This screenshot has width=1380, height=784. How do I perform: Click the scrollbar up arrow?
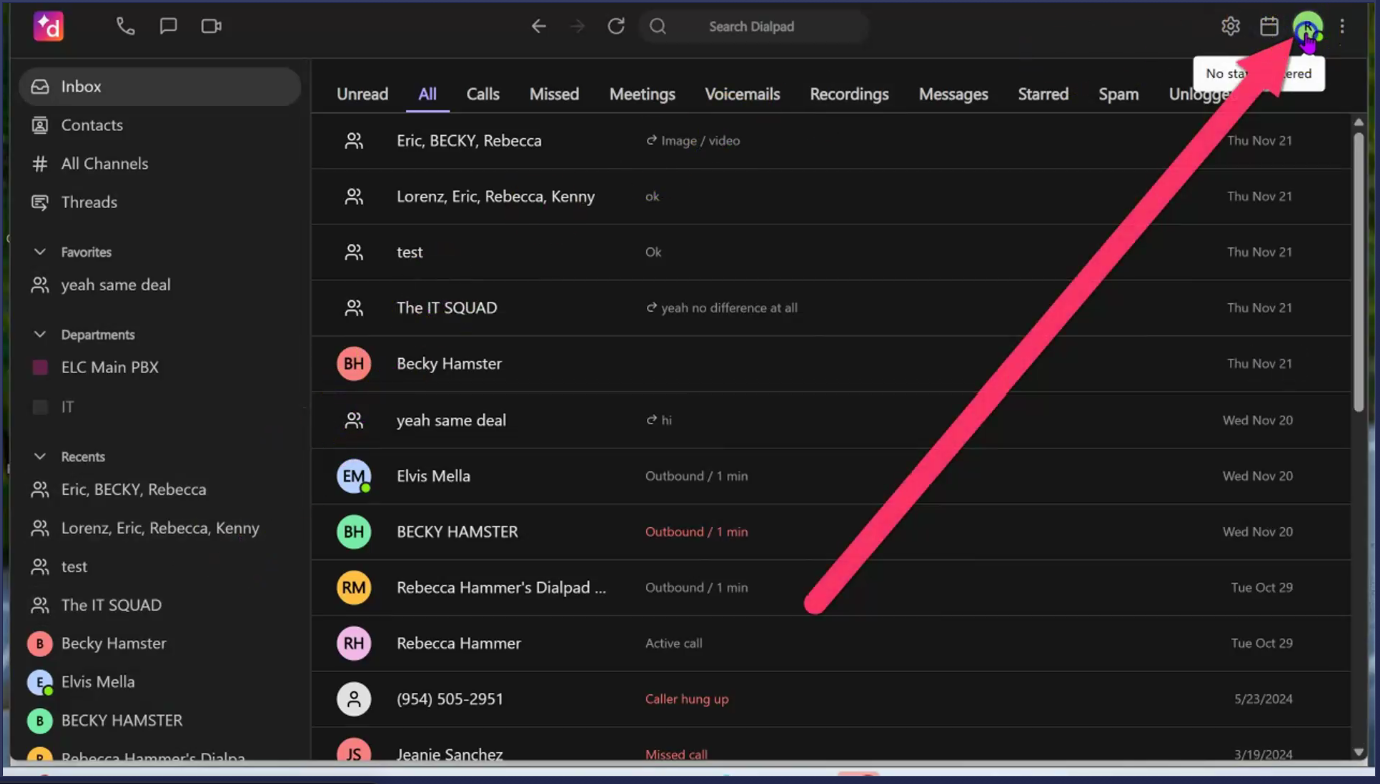pos(1358,122)
